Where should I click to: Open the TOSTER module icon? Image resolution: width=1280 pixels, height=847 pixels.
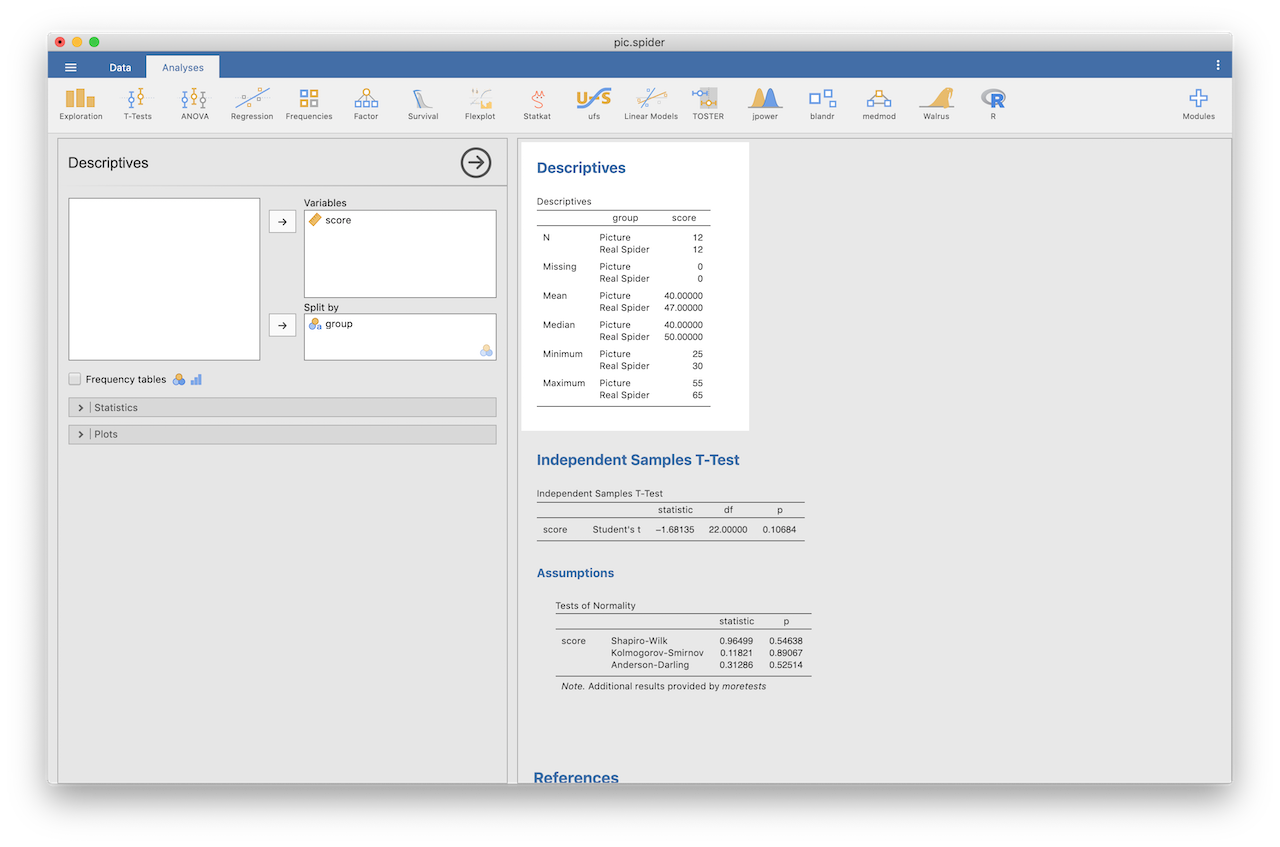(x=708, y=103)
